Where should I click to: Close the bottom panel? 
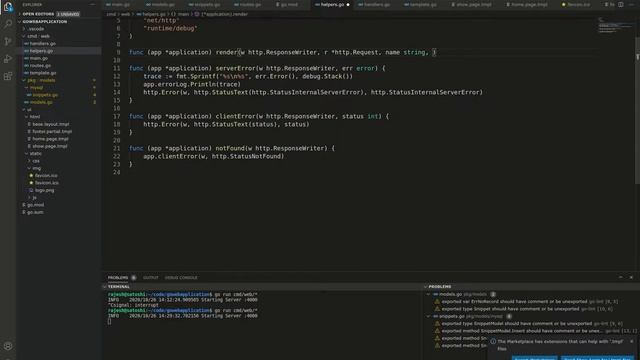tap(631, 277)
